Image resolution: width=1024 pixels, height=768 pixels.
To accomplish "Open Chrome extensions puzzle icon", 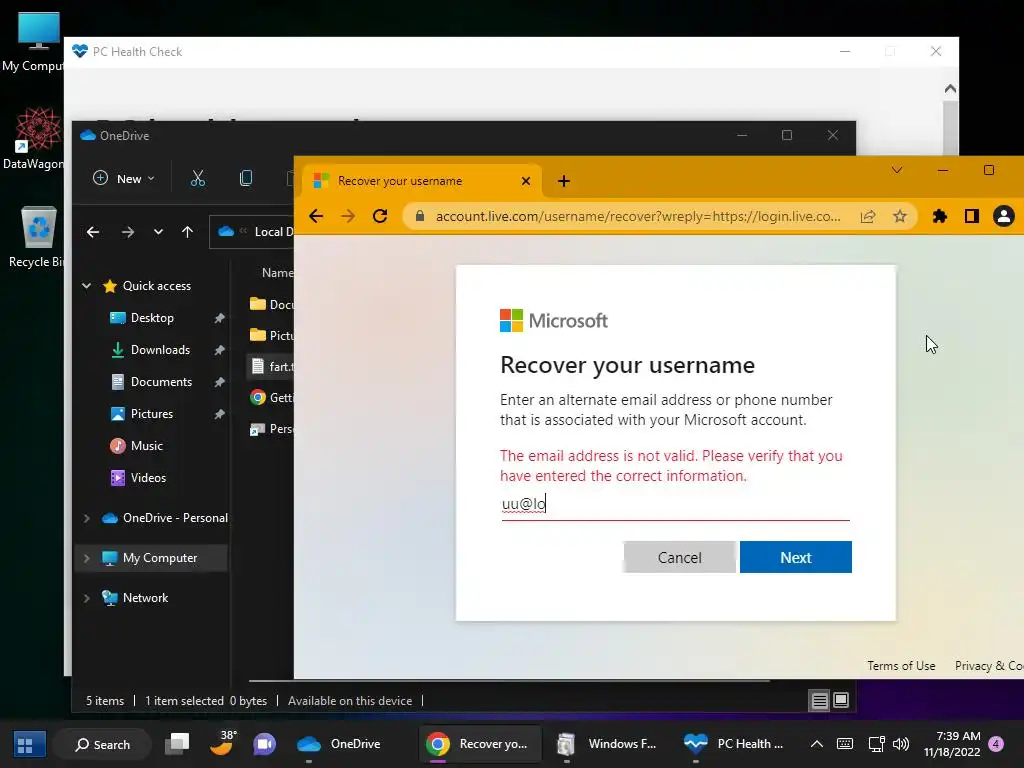I will click(x=940, y=216).
